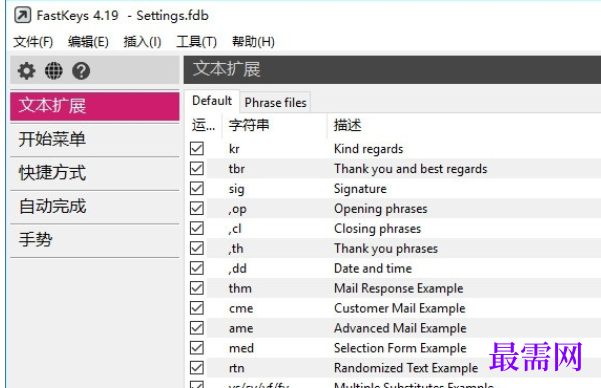
Task: Click the FastKeys app icon in title bar
Action: pos(23,15)
